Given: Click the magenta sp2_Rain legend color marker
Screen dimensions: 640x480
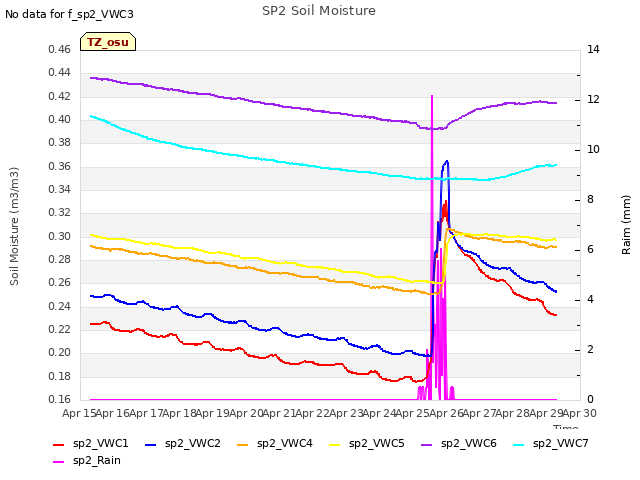Looking at the screenshot, I should 59,462.
